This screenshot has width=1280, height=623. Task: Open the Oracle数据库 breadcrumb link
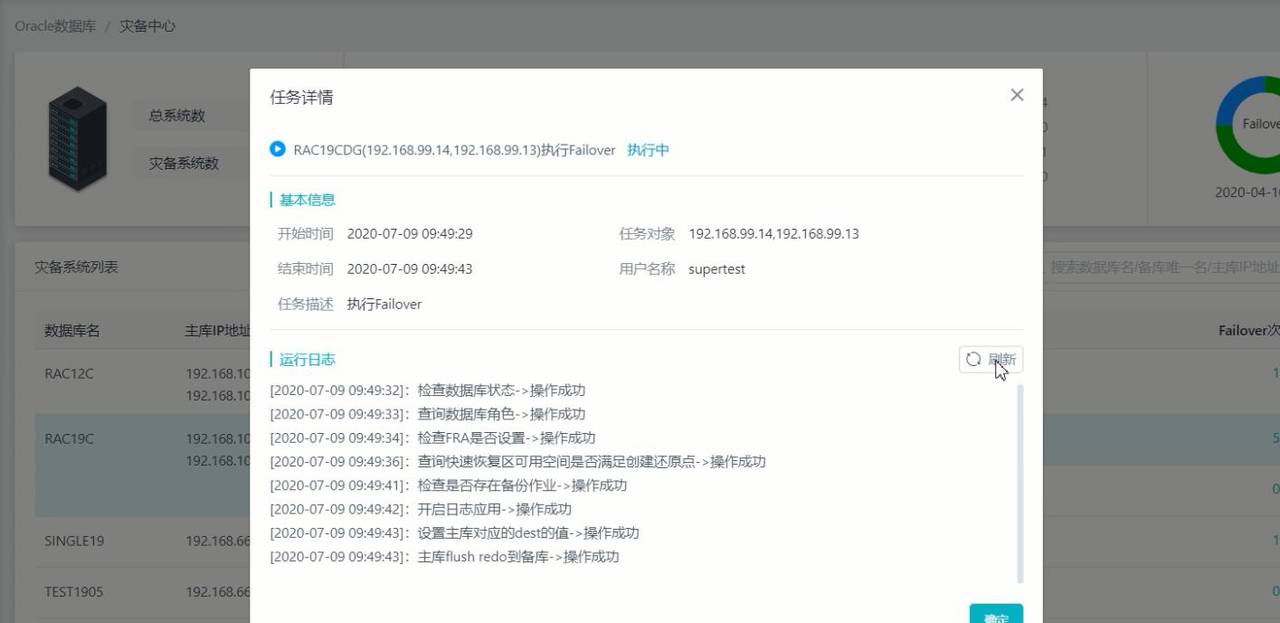pos(54,26)
